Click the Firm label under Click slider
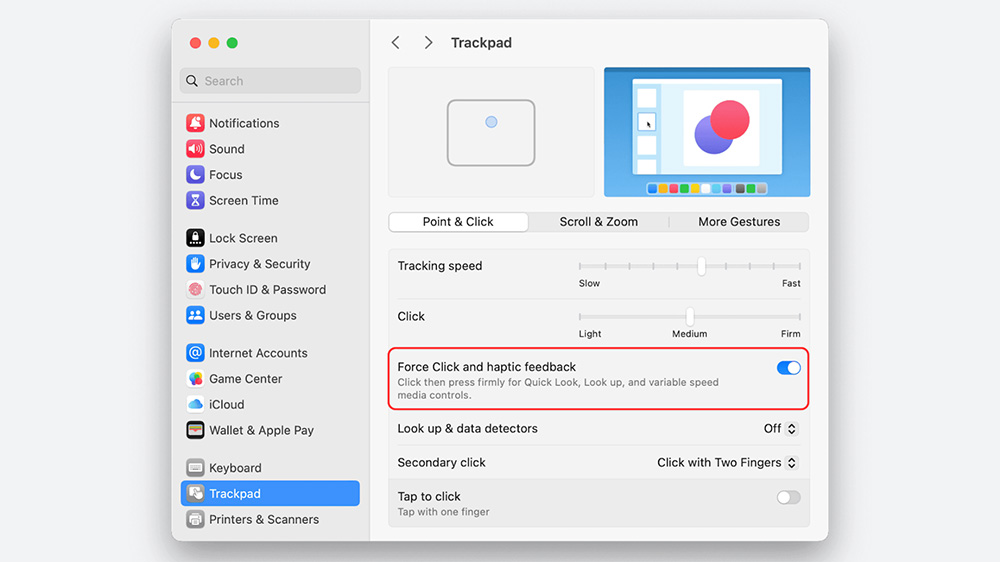The width and height of the screenshot is (1000, 562). (790, 334)
